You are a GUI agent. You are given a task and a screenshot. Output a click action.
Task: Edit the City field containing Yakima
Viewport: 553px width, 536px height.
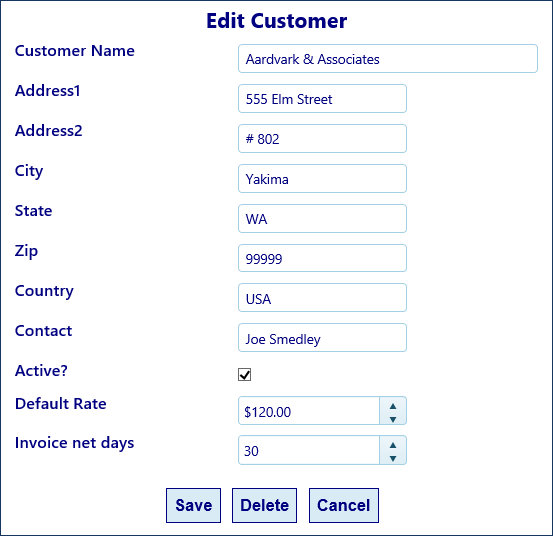point(322,178)
